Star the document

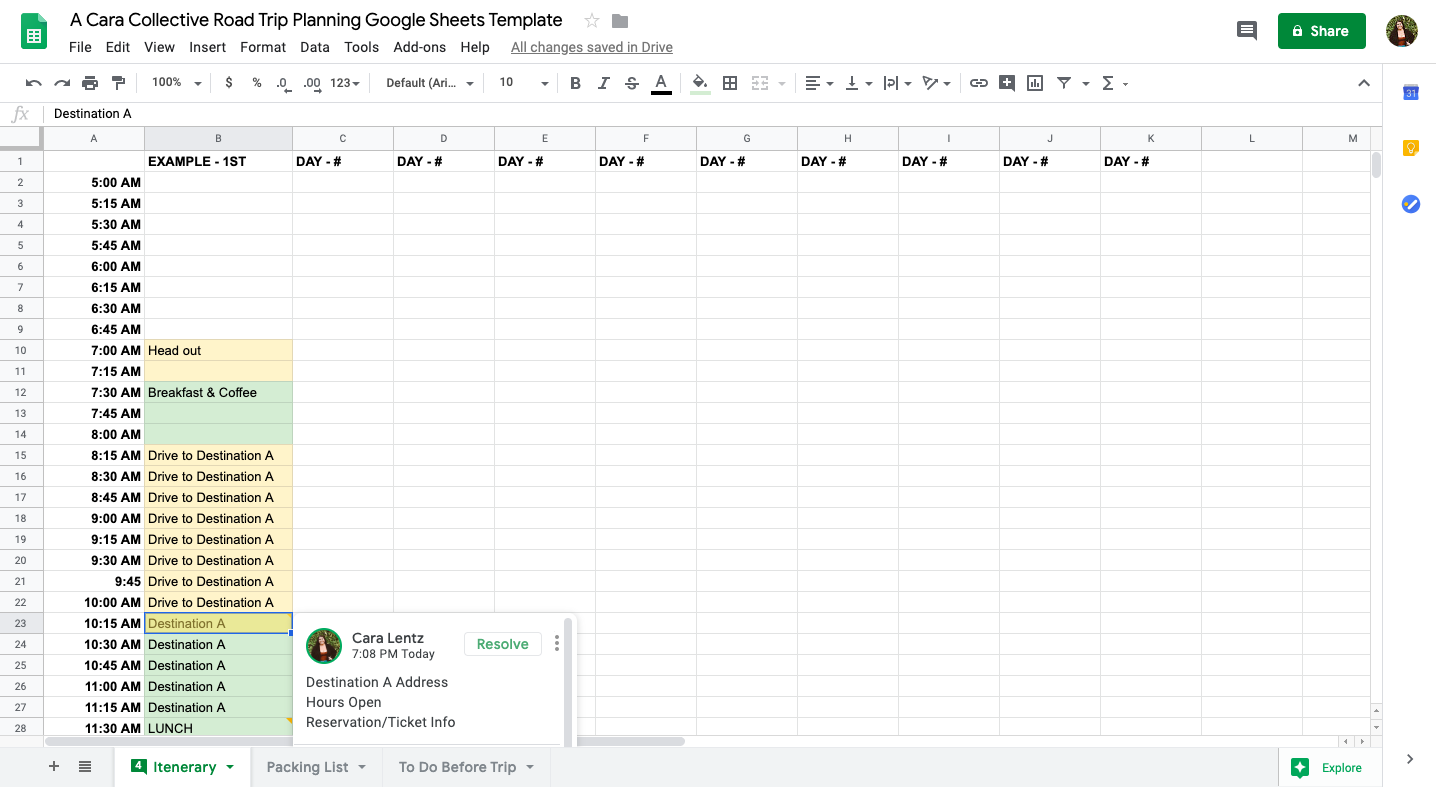click(x=592, y=21)
